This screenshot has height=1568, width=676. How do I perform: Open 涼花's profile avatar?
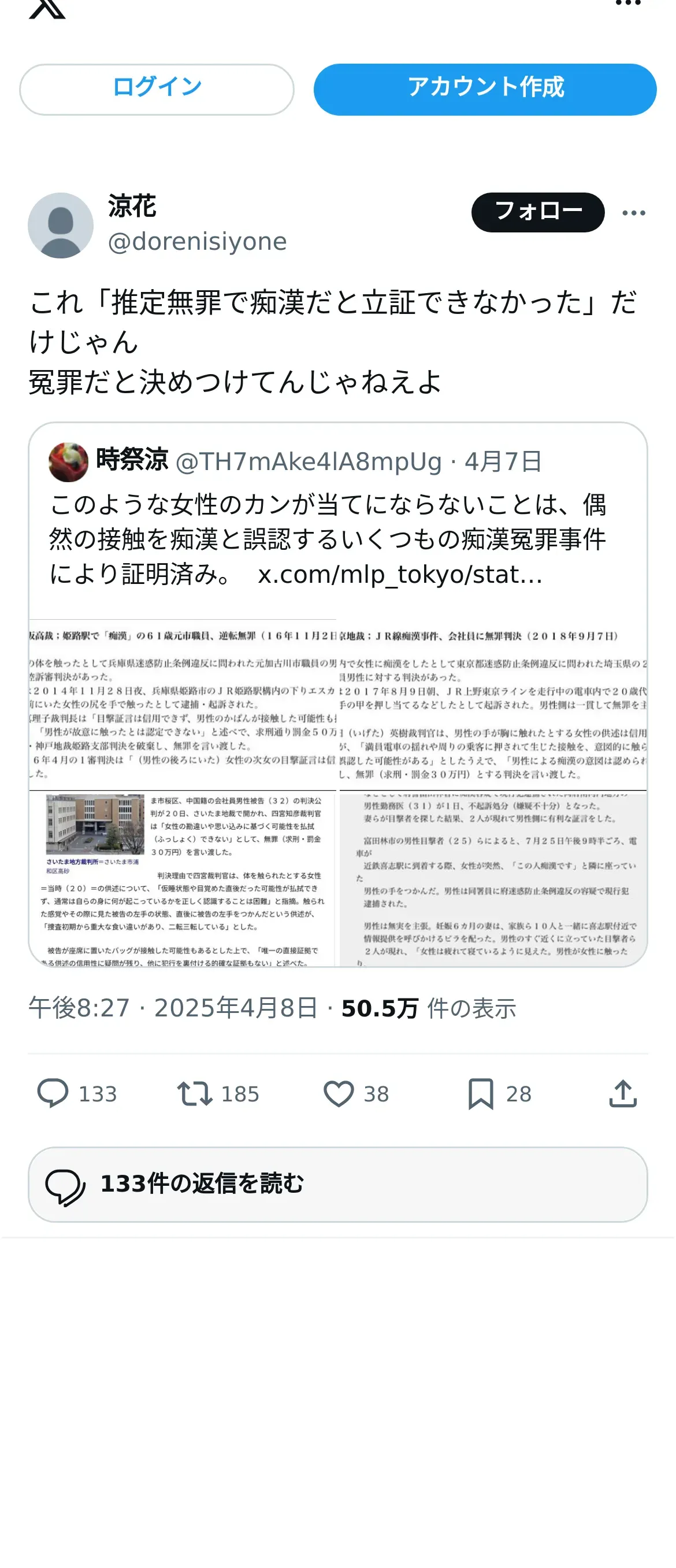(60, 225)
